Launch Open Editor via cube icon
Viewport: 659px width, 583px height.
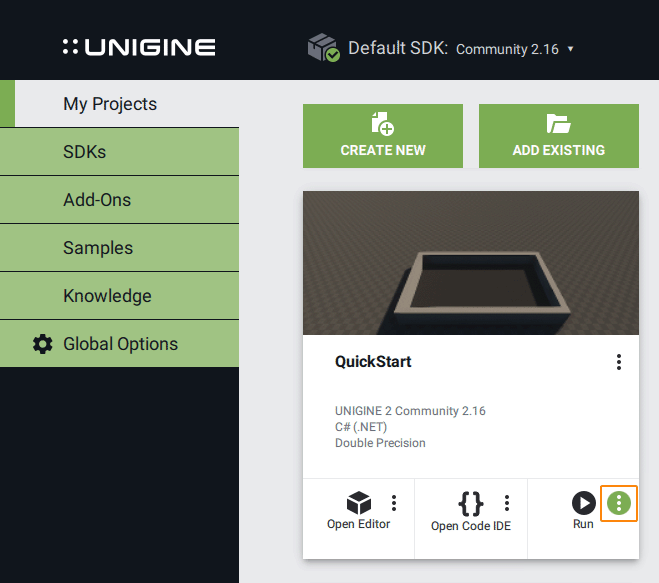point(358,502)
